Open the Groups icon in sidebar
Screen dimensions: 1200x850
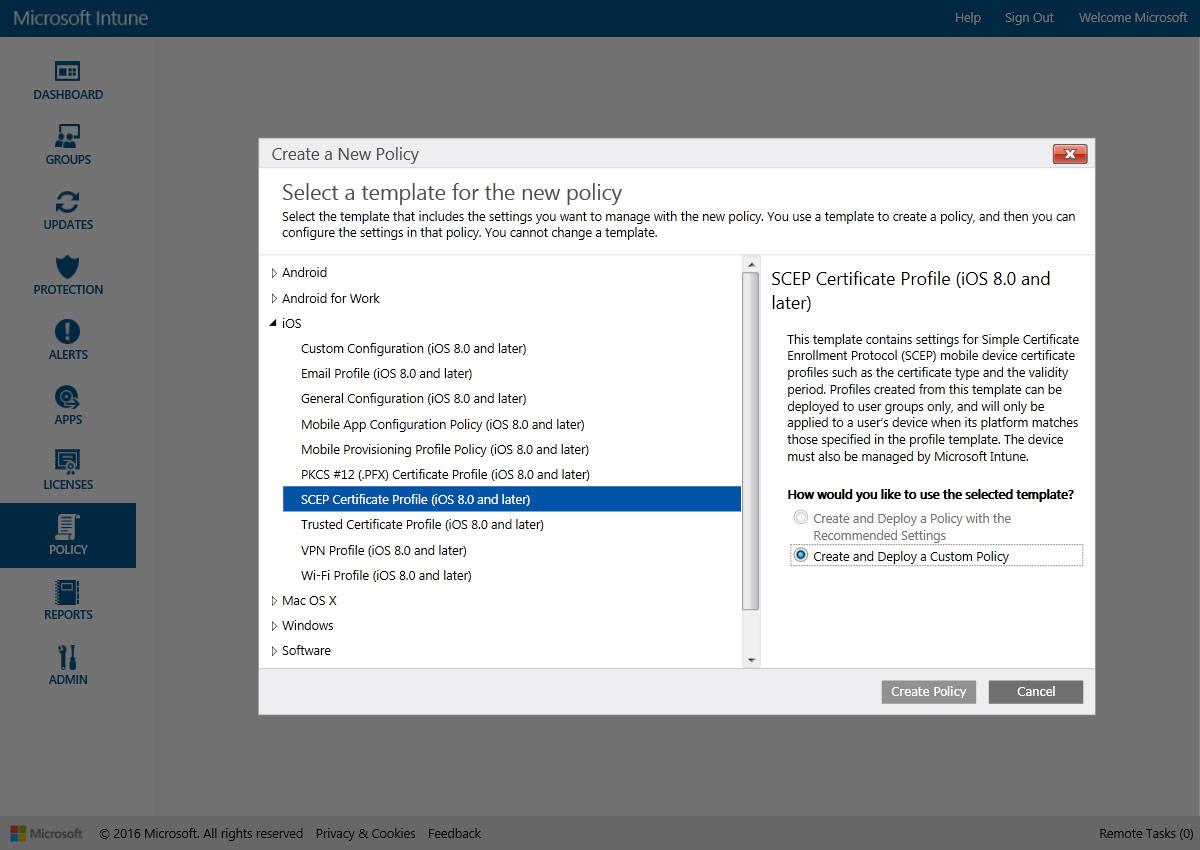pyautogui.click(x=67, y=137)
